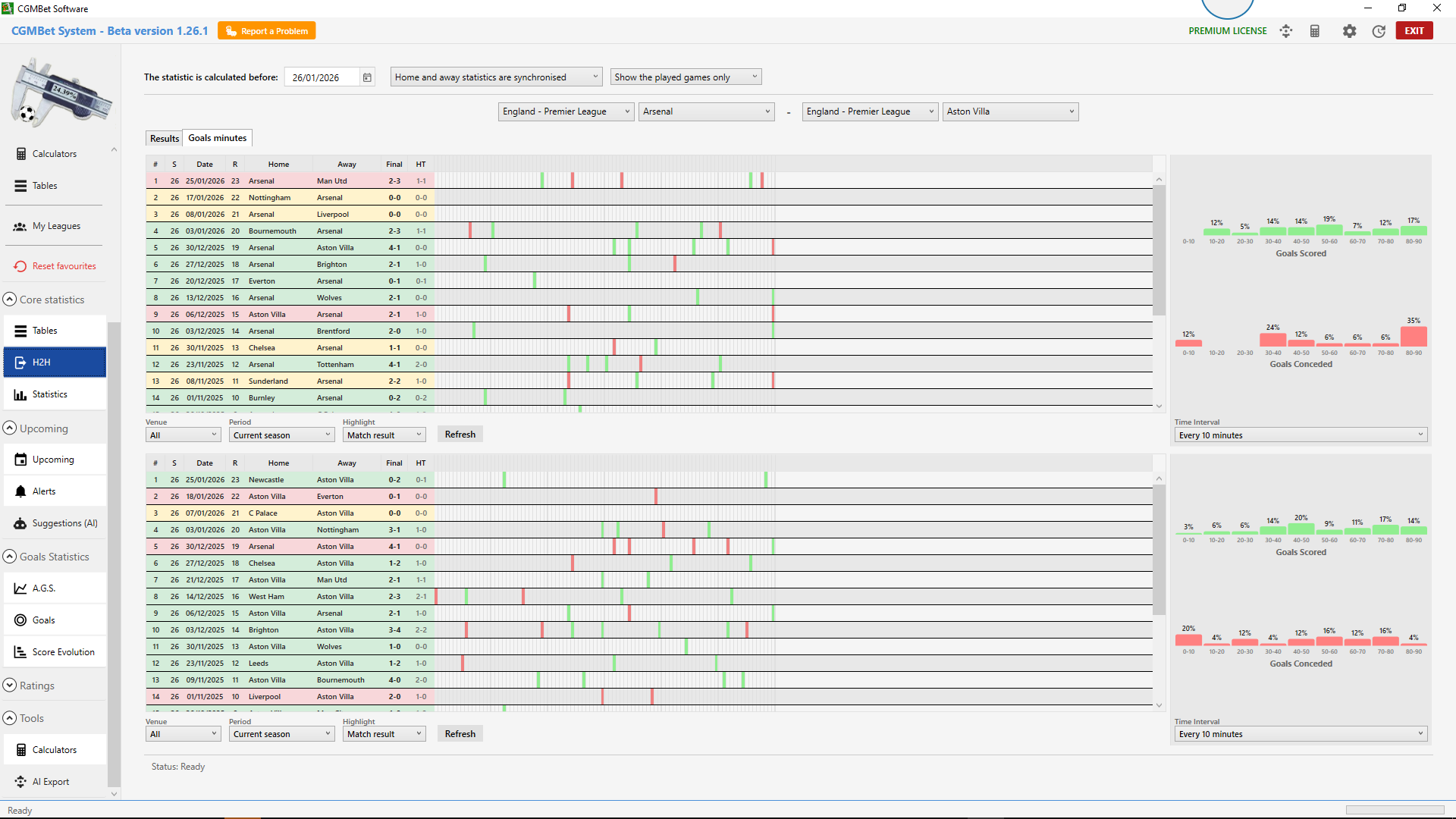Select the Goals minutes tab
This screenshot has width=1456, height=819.
[217, 138]
